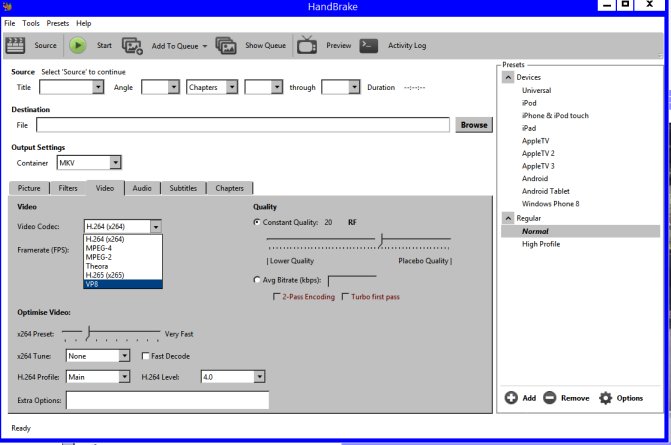Click the Preview television icon
Viewport: 671px width, 445px height.
click(307, 45)
